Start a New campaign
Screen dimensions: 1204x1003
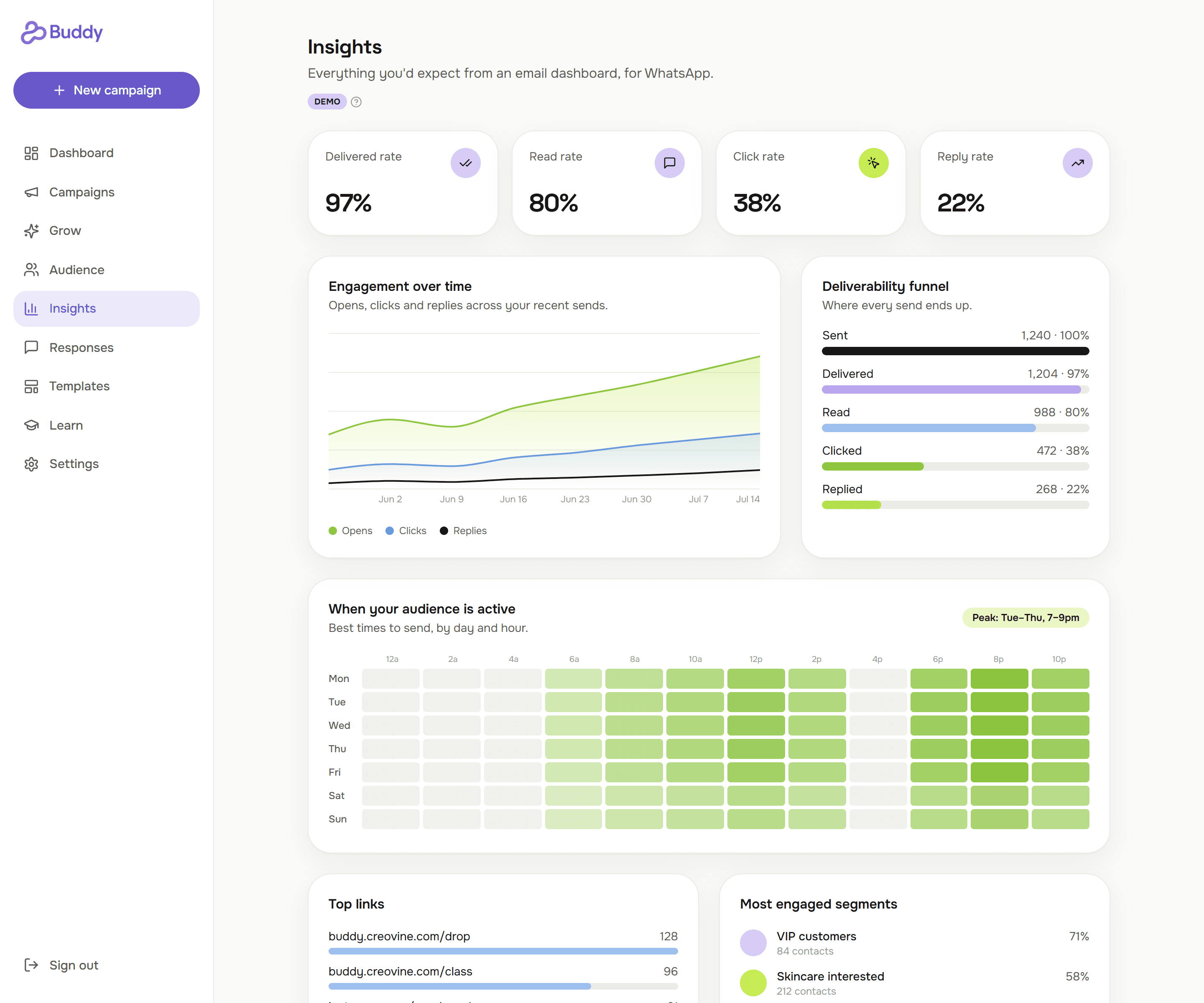107,90
